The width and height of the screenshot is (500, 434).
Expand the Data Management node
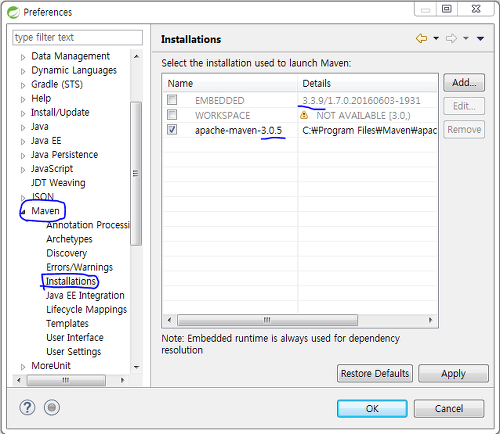[23, 57]
